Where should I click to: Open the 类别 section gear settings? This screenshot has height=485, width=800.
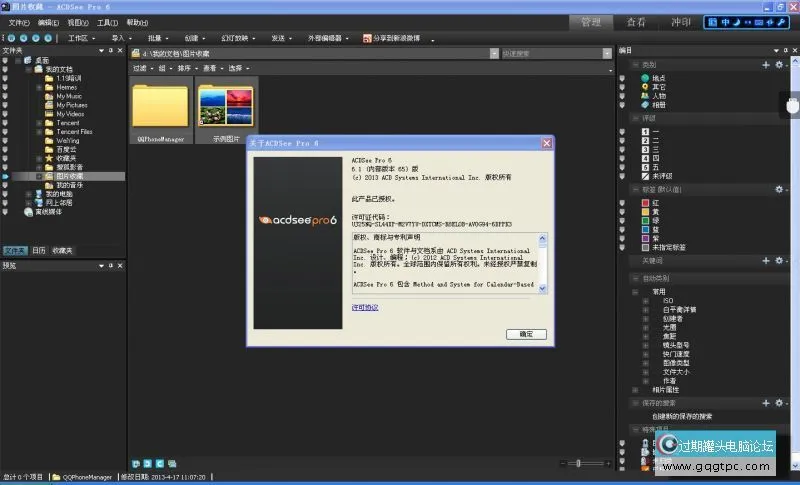(x=780, y=65)
